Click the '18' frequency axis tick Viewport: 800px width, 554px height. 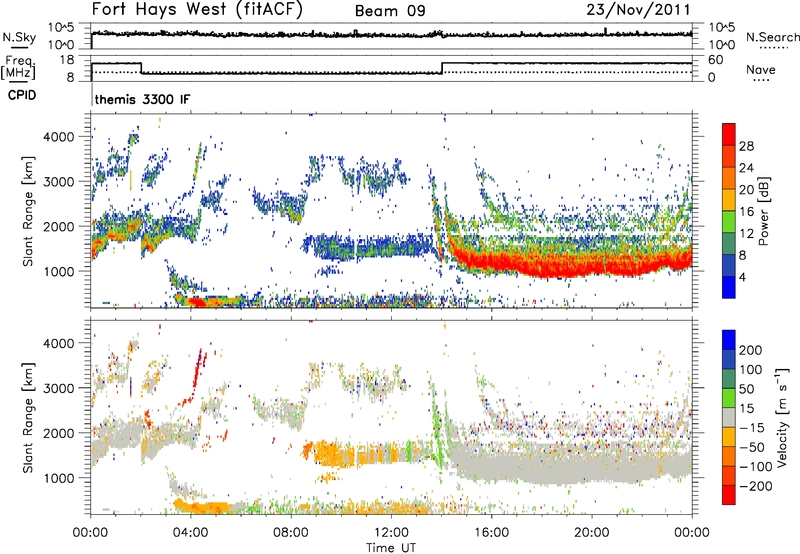(x=67, y=60)
